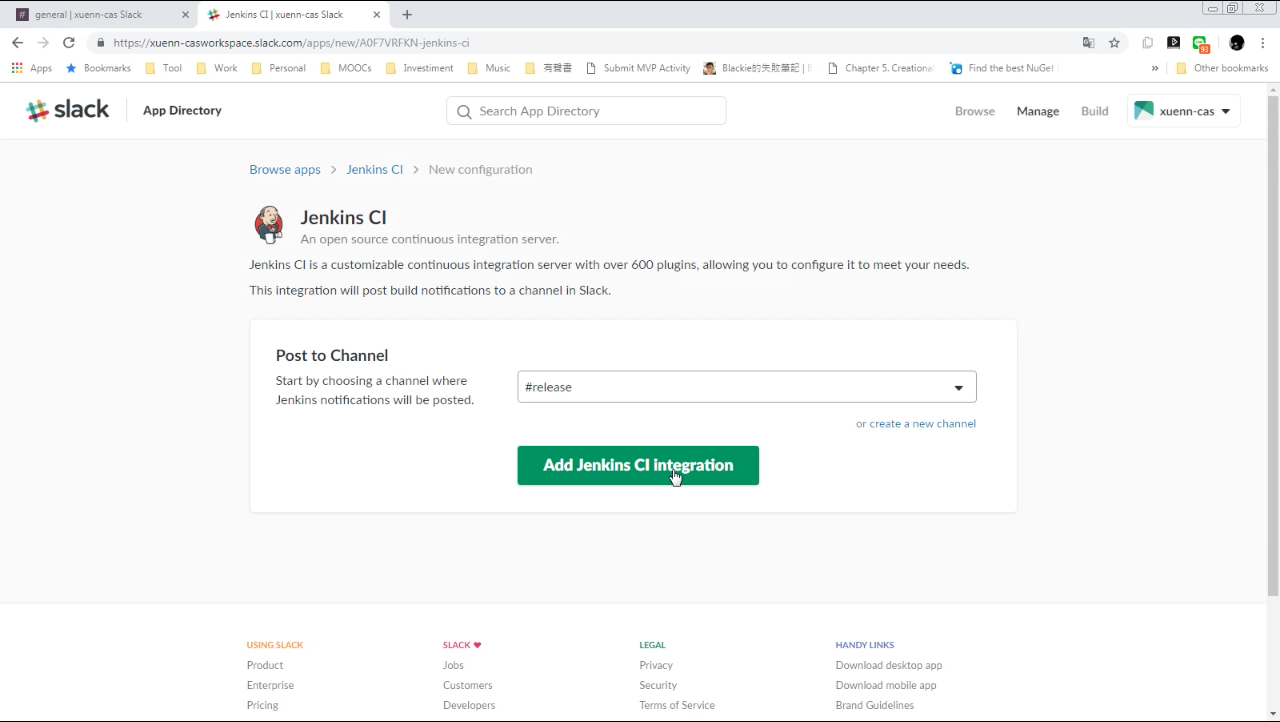Open the Terms of Service footer link
The image size is (1280, 722).
click(x=677, y=705)
